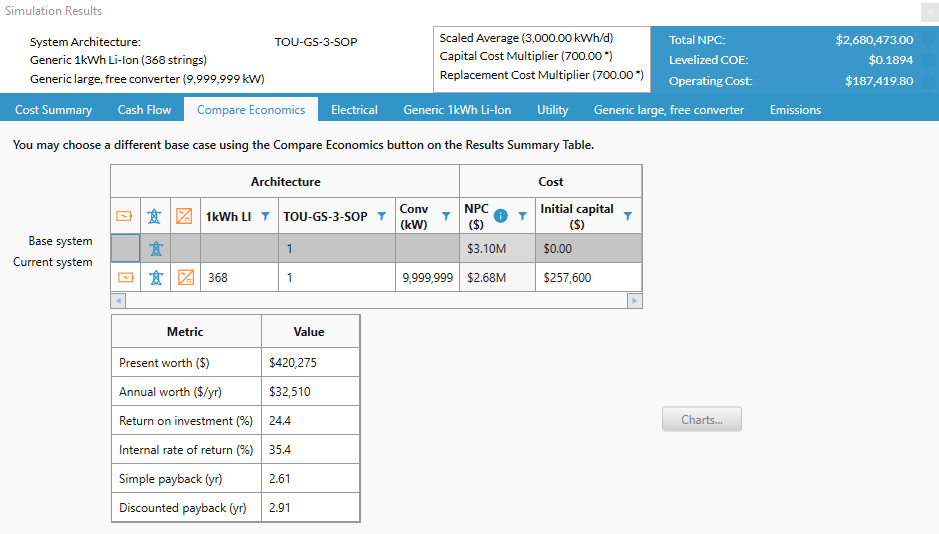Open the Conv (kW) column filter
Viewport: 939px width, 534px height.
(446, 216)
